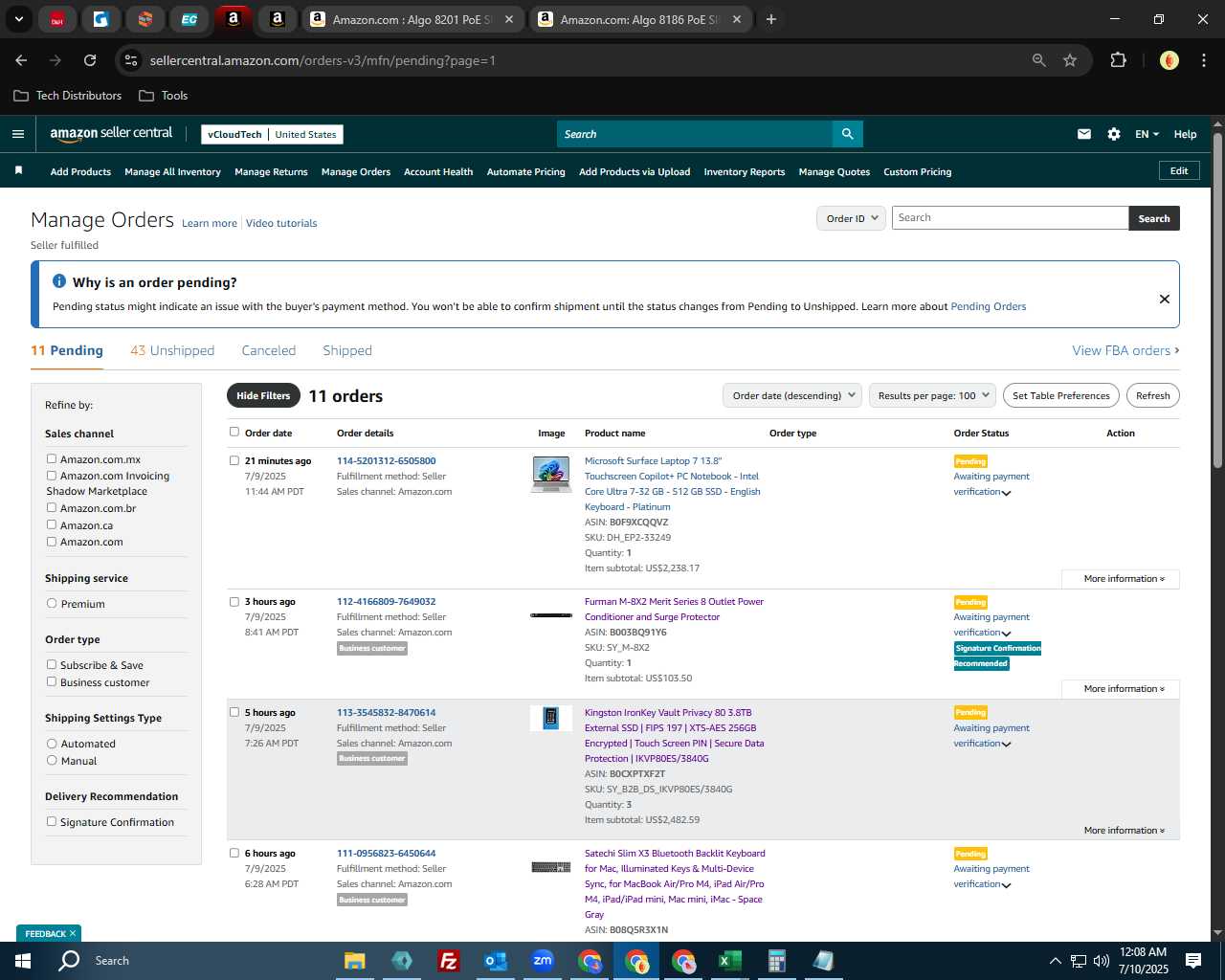The image size is (1225, 980).
Task: Select all orders header checkbox
Action: [234, 432]
